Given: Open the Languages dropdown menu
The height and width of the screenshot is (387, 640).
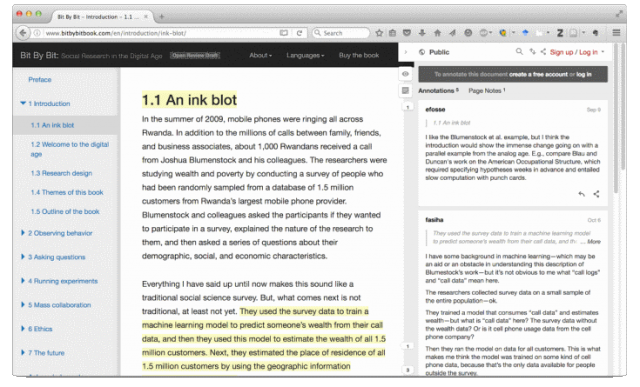Looking at the screenshot, I should coord(305,55).
